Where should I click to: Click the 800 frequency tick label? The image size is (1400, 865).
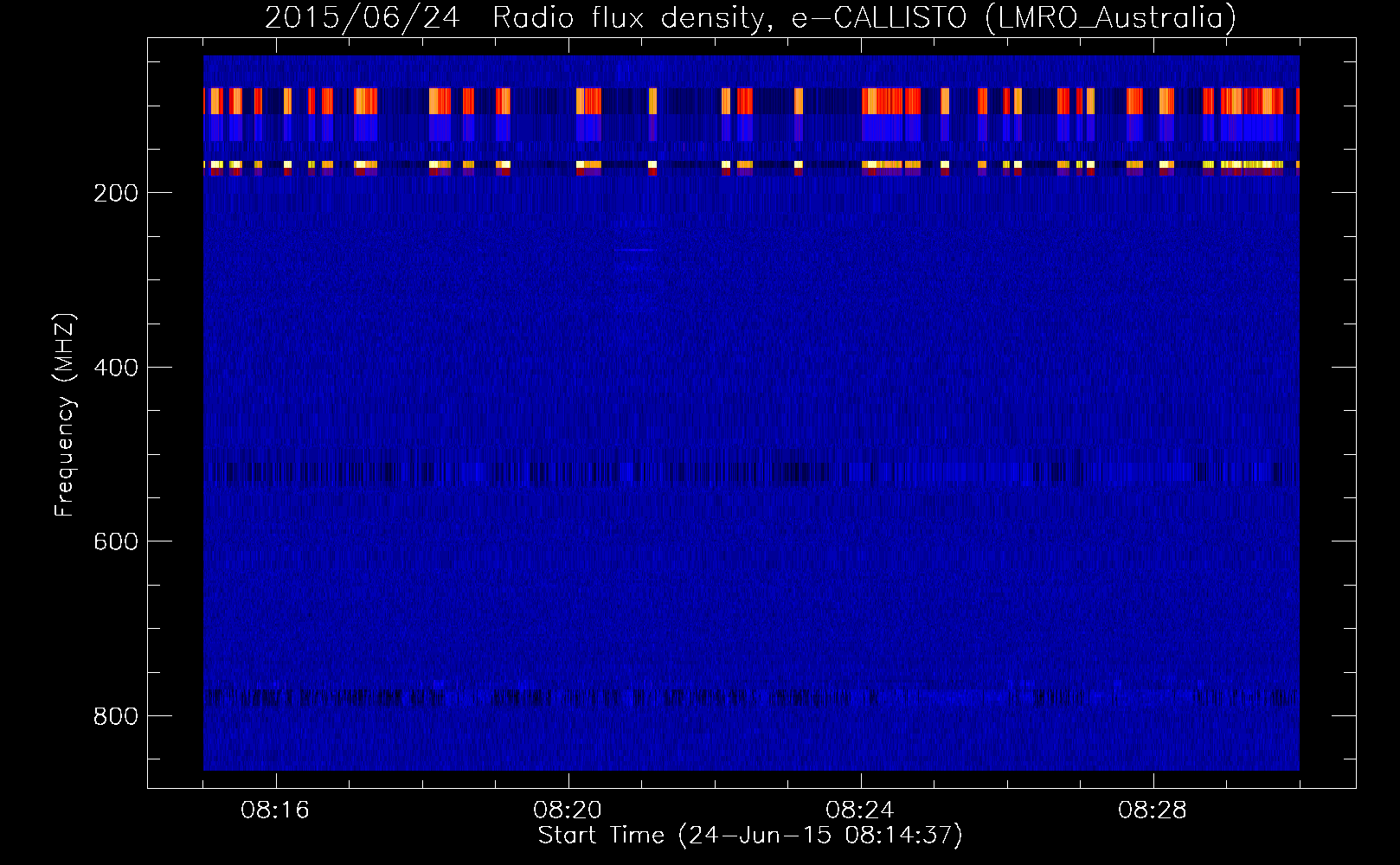pos(116,716)
